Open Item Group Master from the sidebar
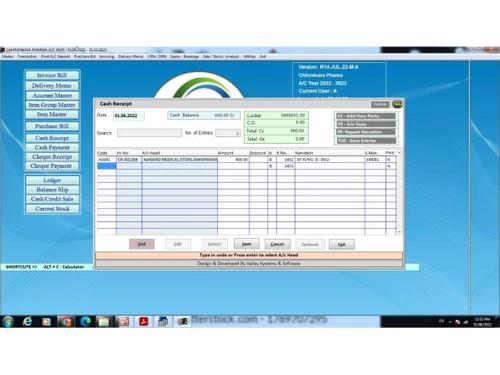500x375 pixels. pos(52,105)
